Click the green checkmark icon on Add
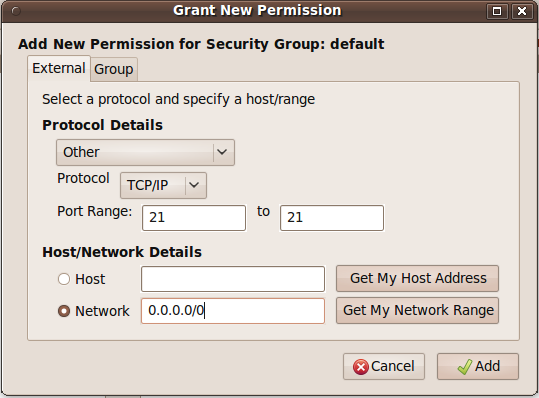 (465, 367)
